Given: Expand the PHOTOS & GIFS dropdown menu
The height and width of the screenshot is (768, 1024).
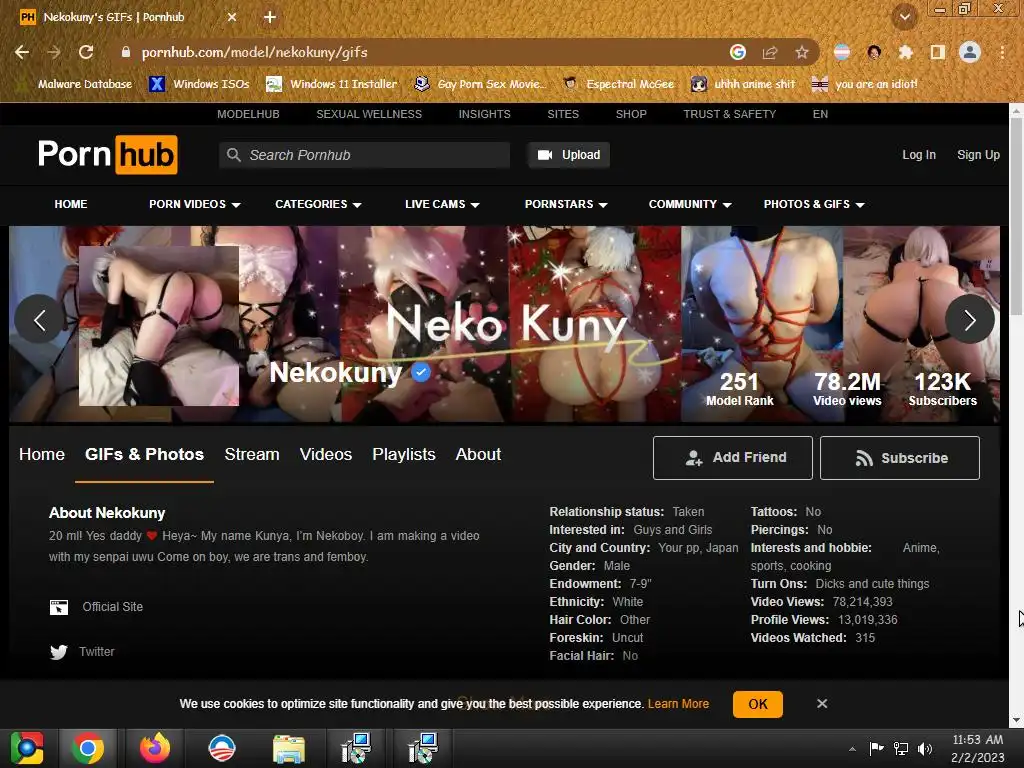Looking at the screenshot, I should [814, 204].
